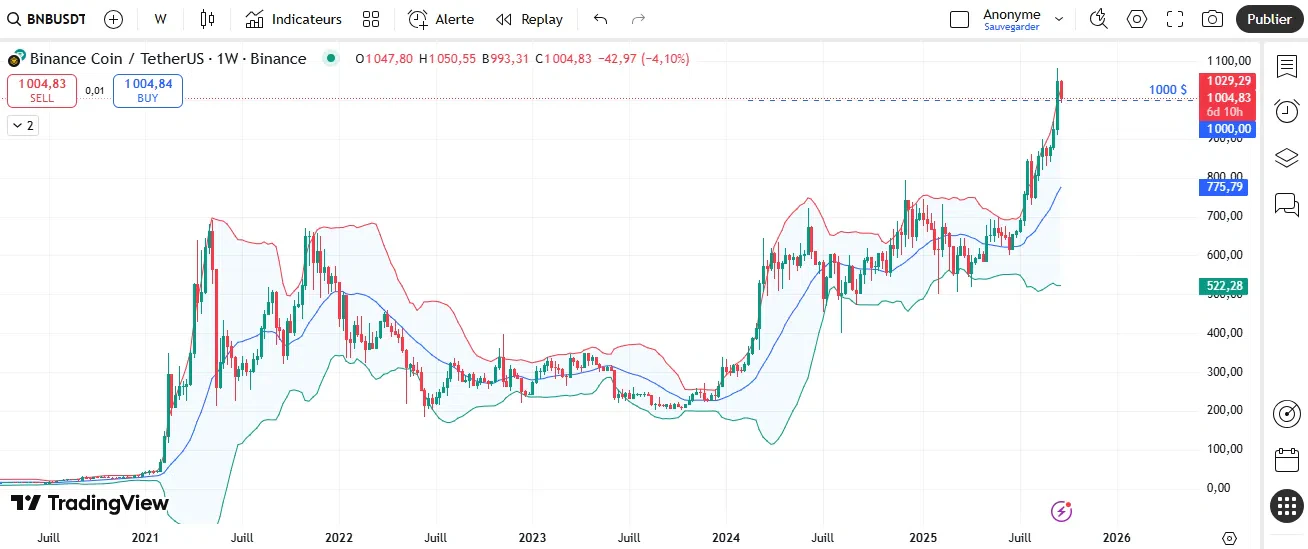Click the 2026 label on time axis
Image resolution: width=1308 pixels, height=549 pixels.
coord(1116,538)
